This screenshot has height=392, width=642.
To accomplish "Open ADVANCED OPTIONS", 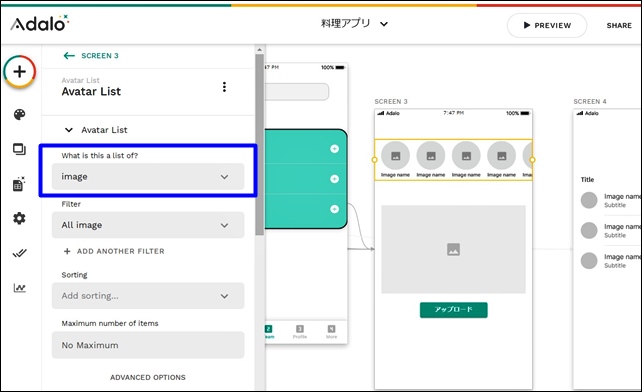I will point(148,377).
